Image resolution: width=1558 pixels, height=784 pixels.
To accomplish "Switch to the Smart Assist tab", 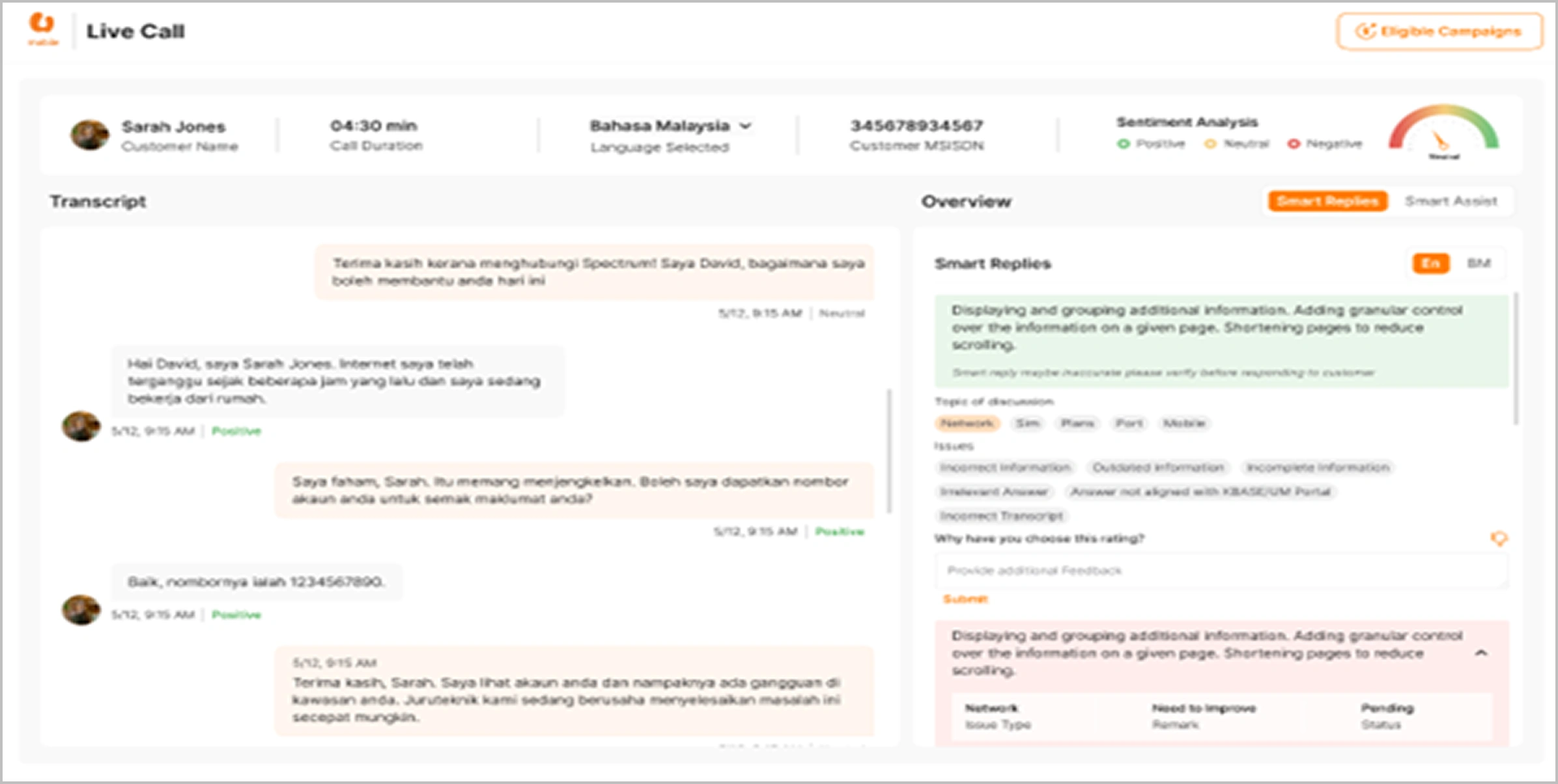I will point(1451,201).
